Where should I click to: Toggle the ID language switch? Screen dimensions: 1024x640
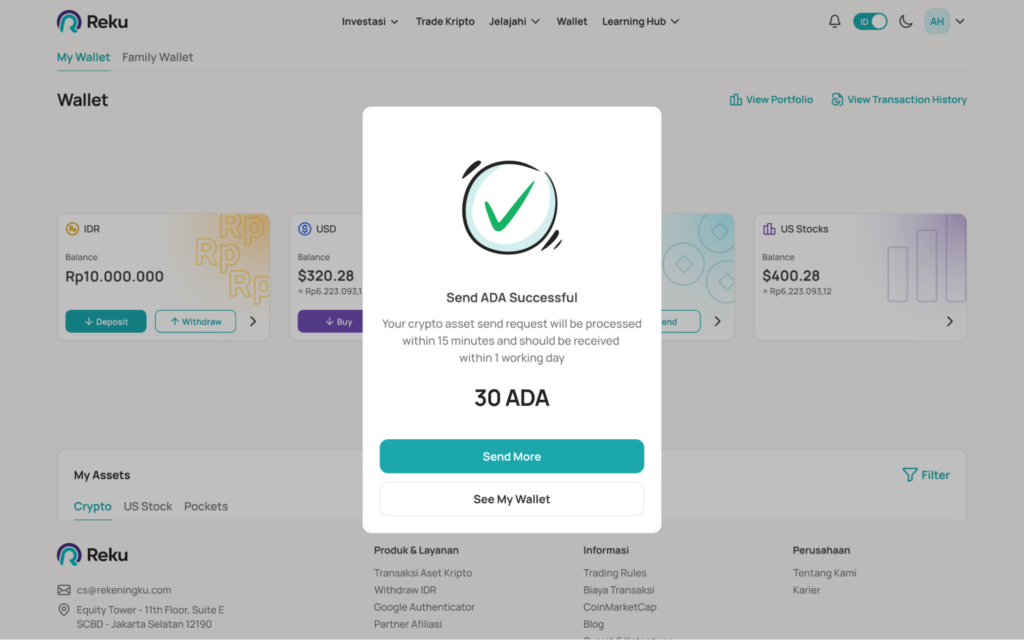(870, 21)
